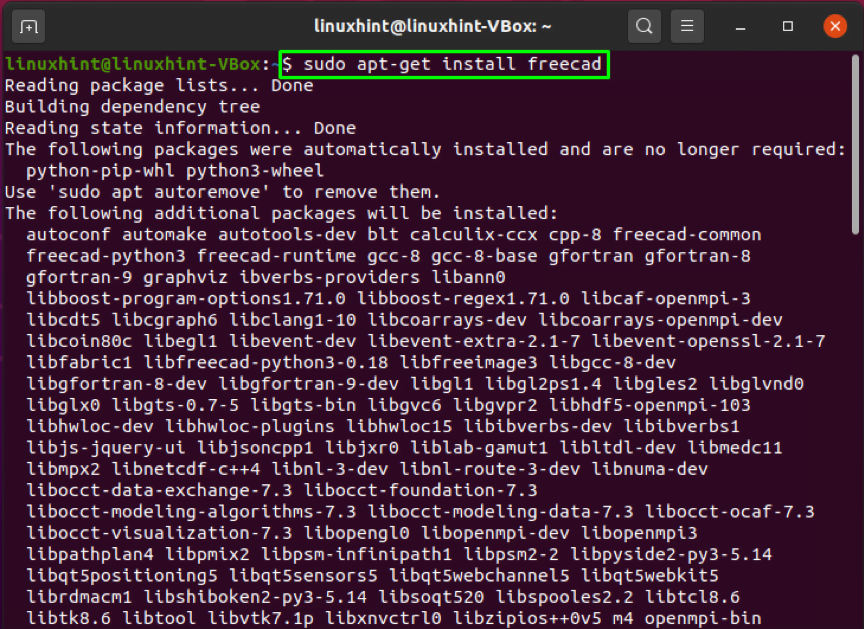The height and width of the screenshot is (629, 864).
Task: Click the 'libfreeimage3' package name
Action: pos(468,363)
